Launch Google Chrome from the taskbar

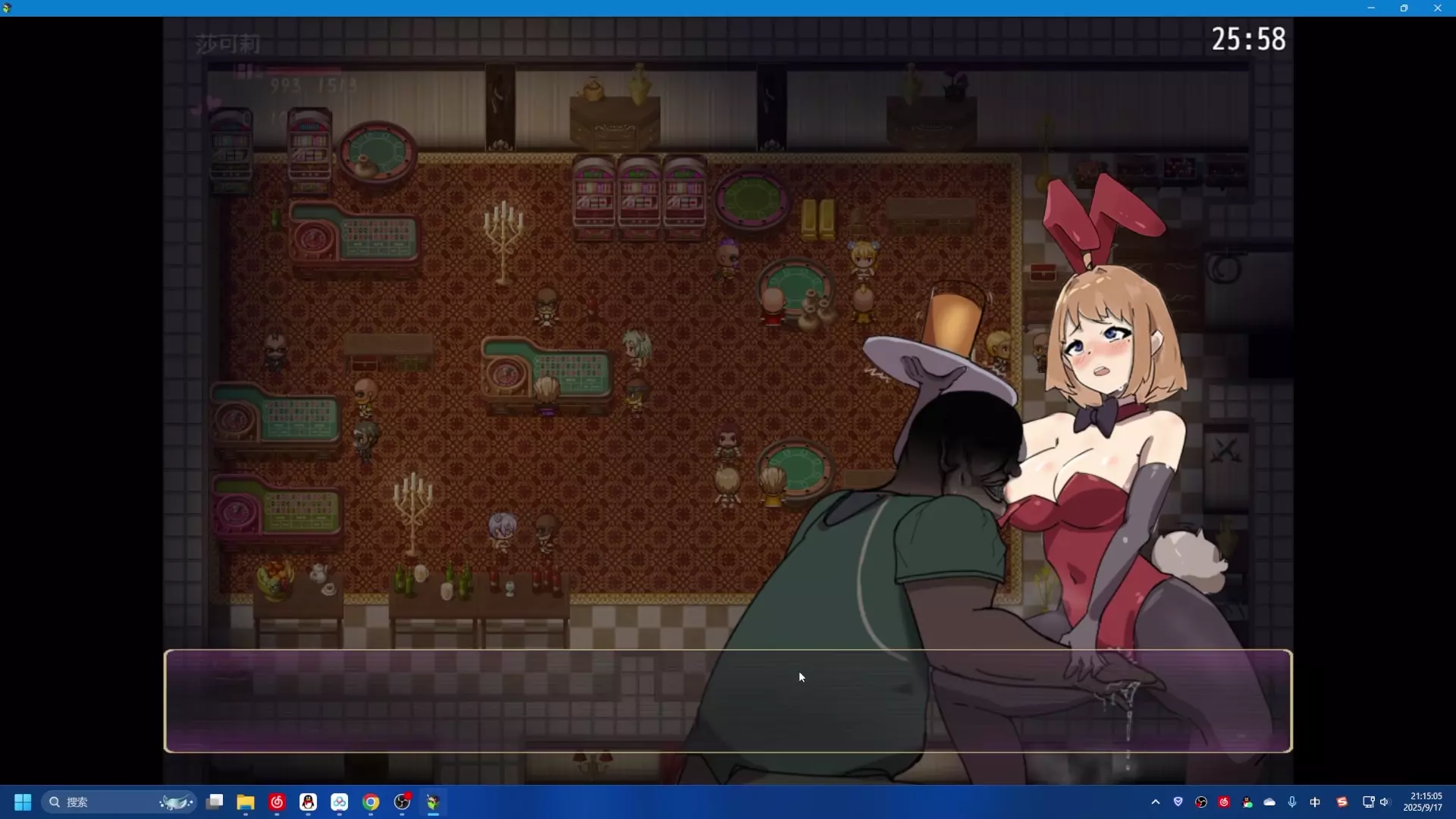click(x=371, y=802)
